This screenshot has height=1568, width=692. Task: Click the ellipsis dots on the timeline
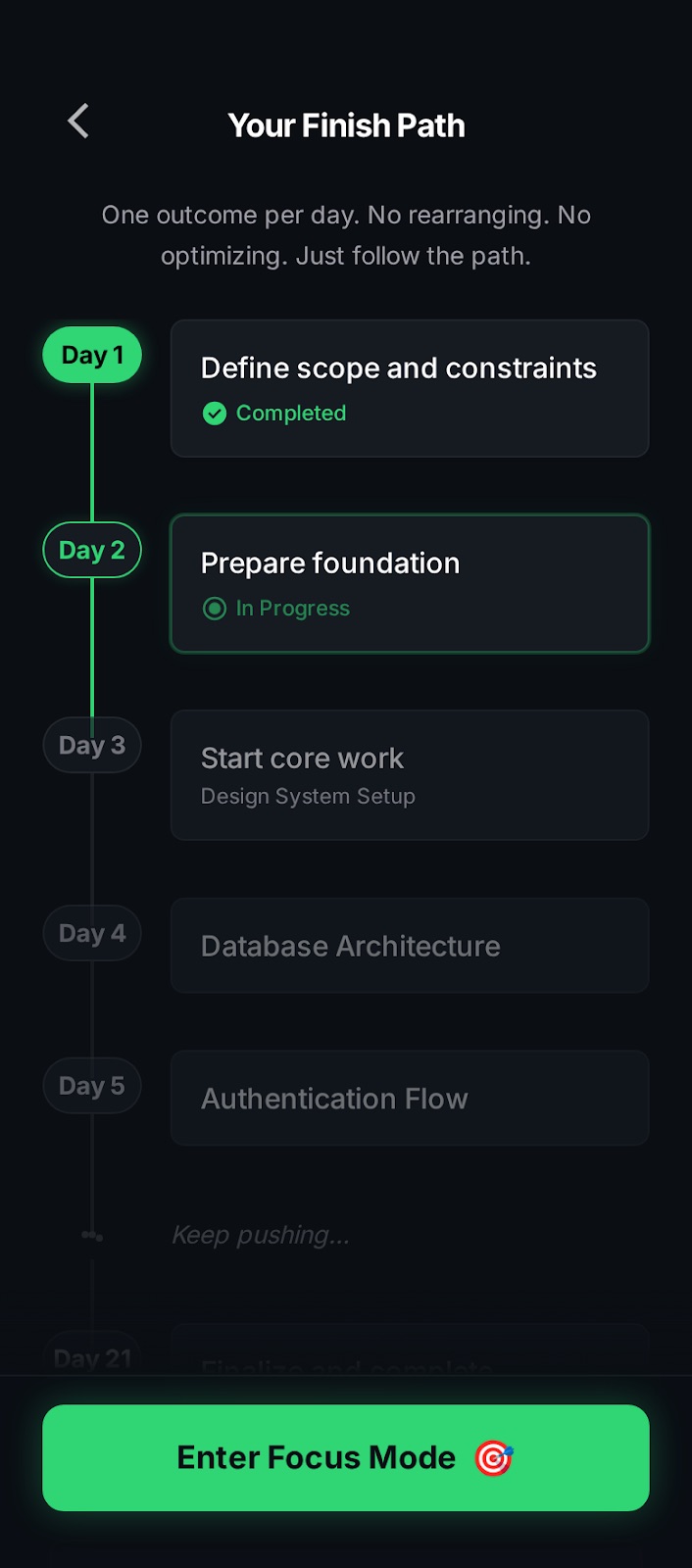click(x=91, y=1235)
